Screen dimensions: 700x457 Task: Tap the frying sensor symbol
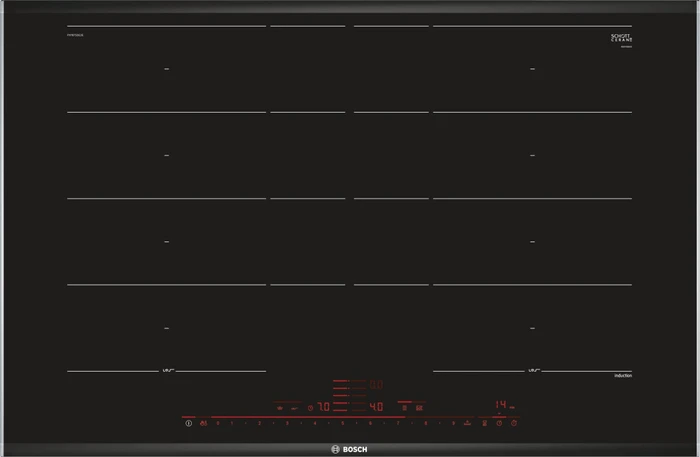[280, 408]
